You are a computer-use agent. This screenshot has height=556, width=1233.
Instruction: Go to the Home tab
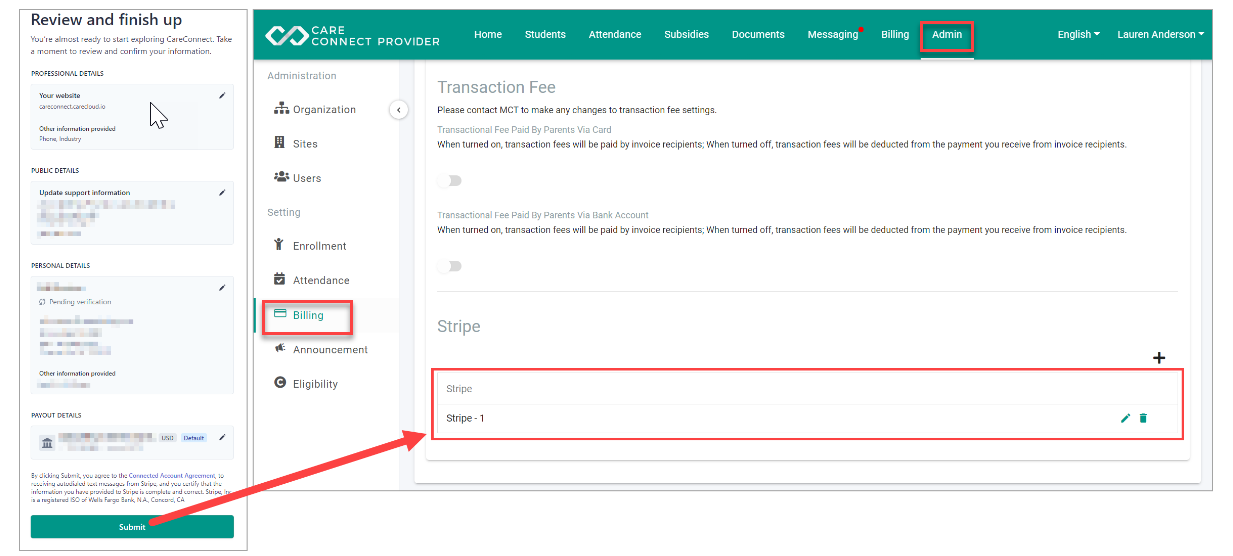click(x=488, y=34)
